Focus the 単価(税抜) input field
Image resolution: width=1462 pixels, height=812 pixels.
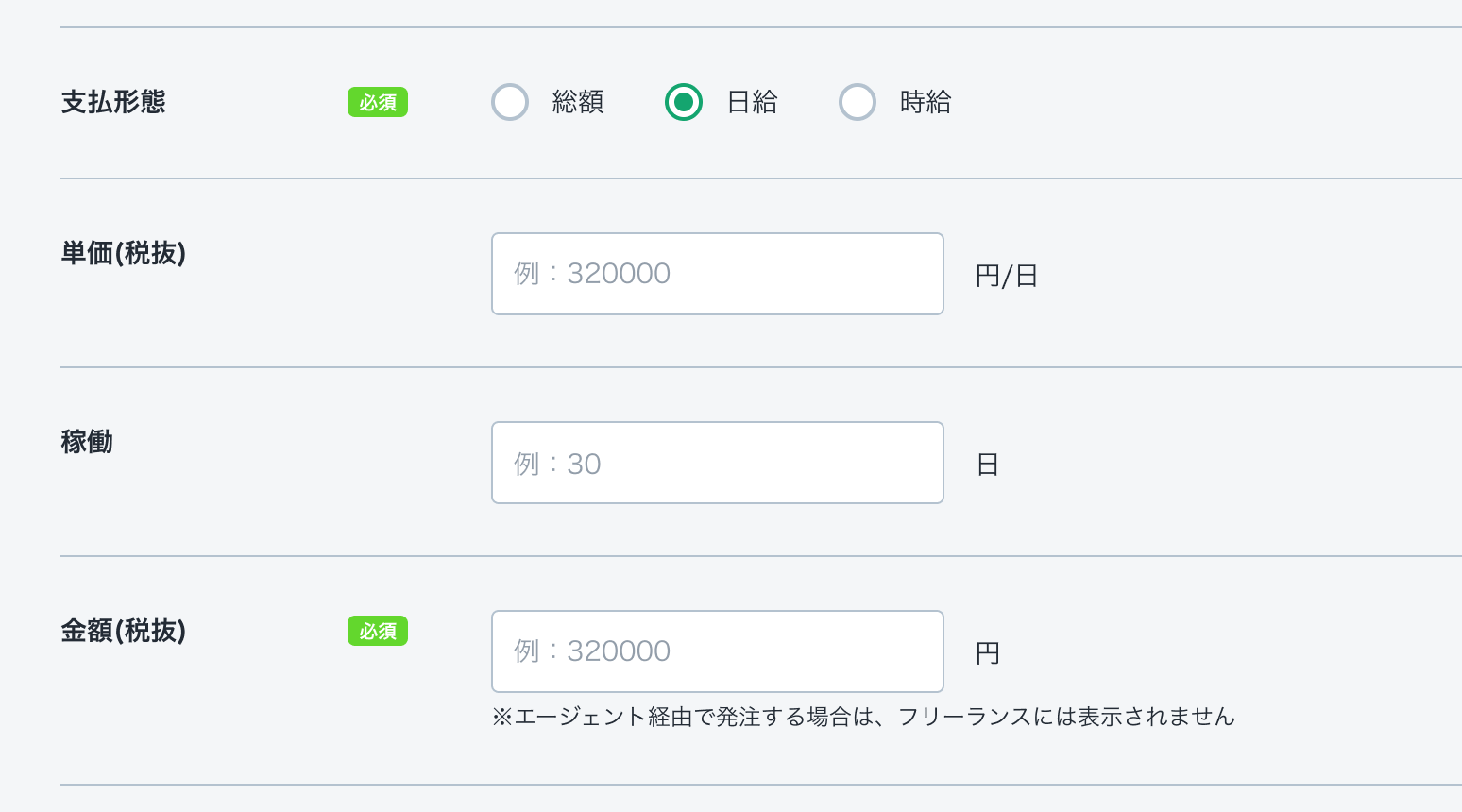pyautogui.click(x=718, y=274)
